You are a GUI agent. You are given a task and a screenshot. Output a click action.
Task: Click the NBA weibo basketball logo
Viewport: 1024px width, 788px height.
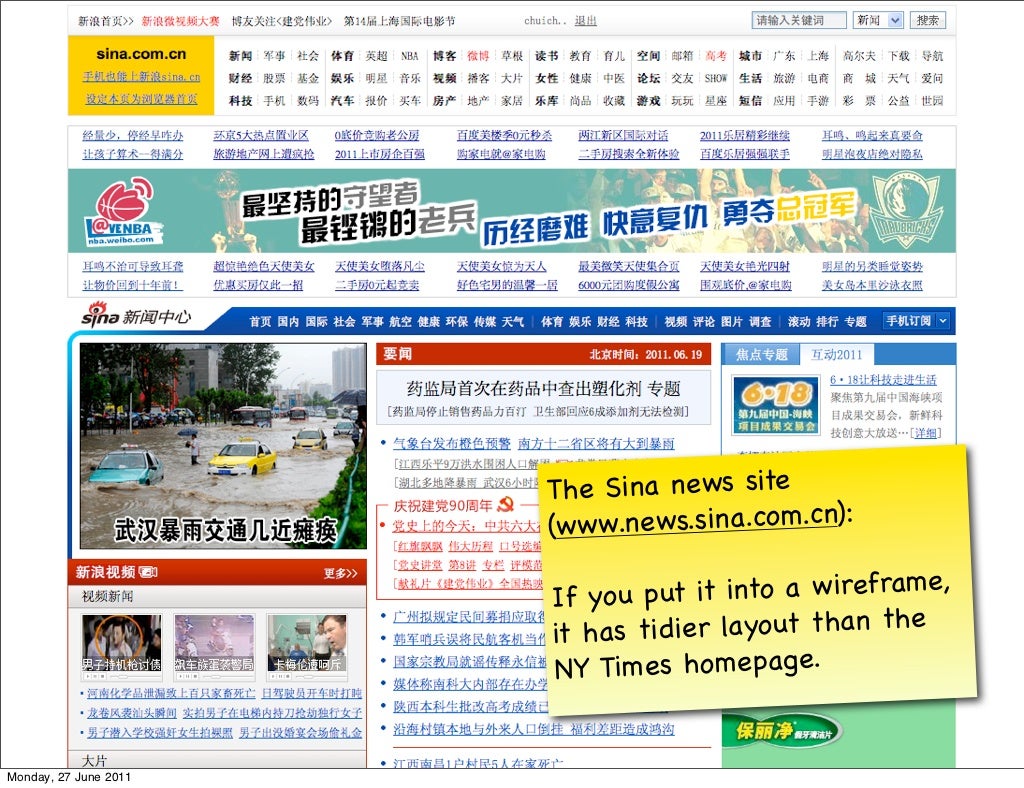pyautogui.click(x=124, y=210)
